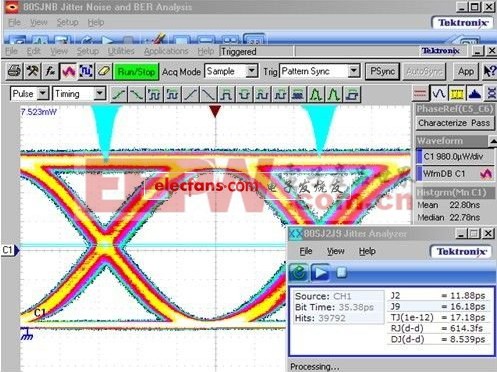The width and height of the screenshot is (497, 372).
Task: Click the pink wave icon beside WfmDB C1
Action: [486, 174]
